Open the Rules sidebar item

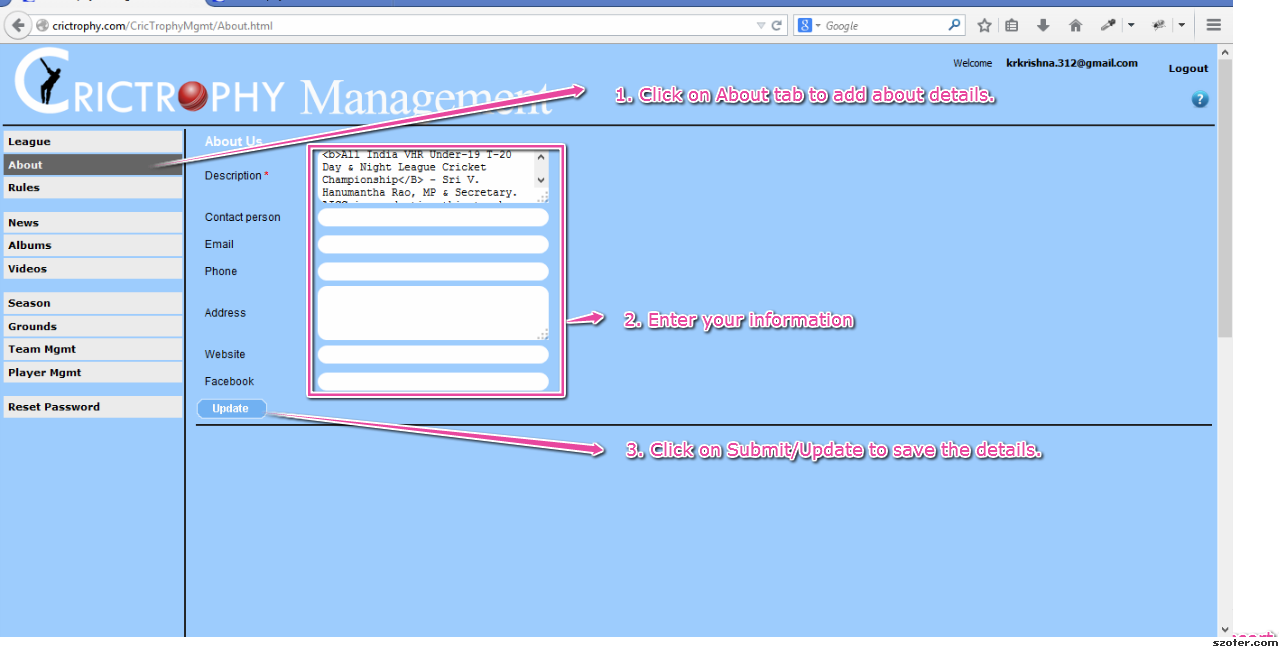coord(93,188)
